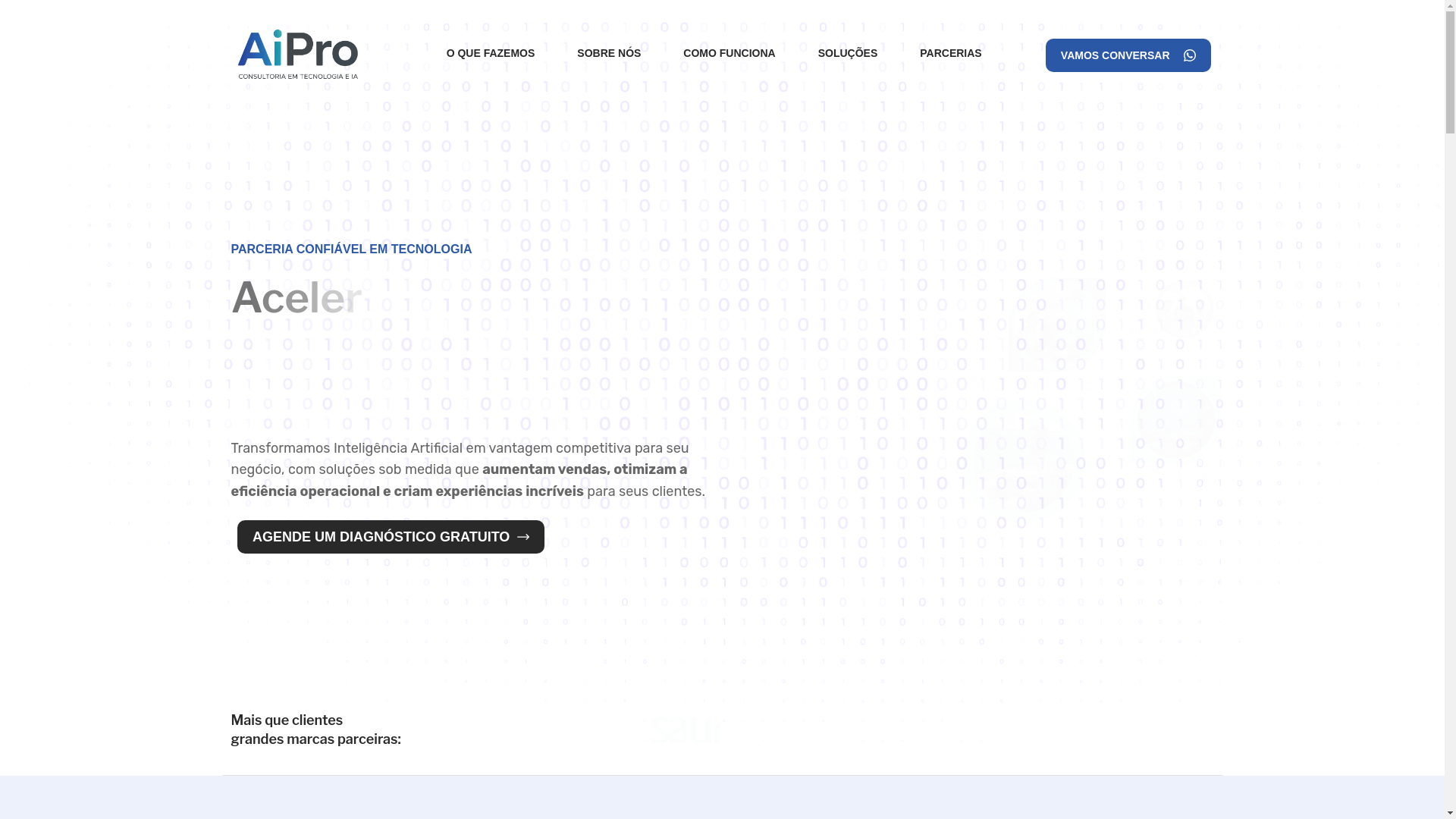Click the light blue section at bottom

(720, 798)
